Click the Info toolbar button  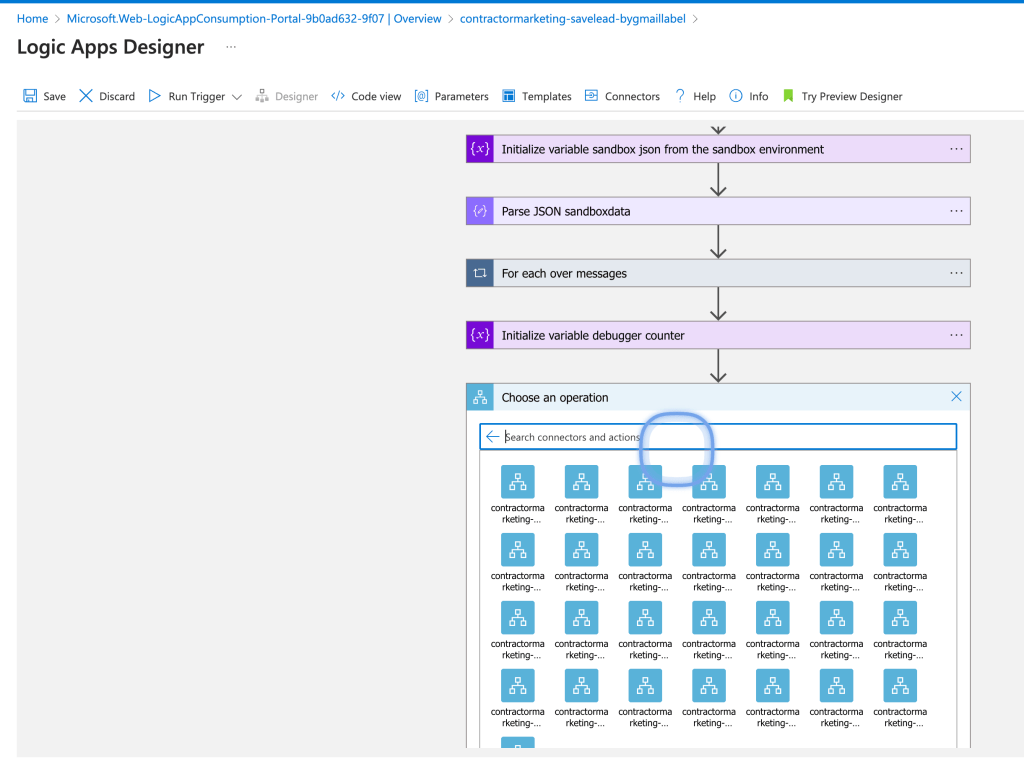click(749, 96)
